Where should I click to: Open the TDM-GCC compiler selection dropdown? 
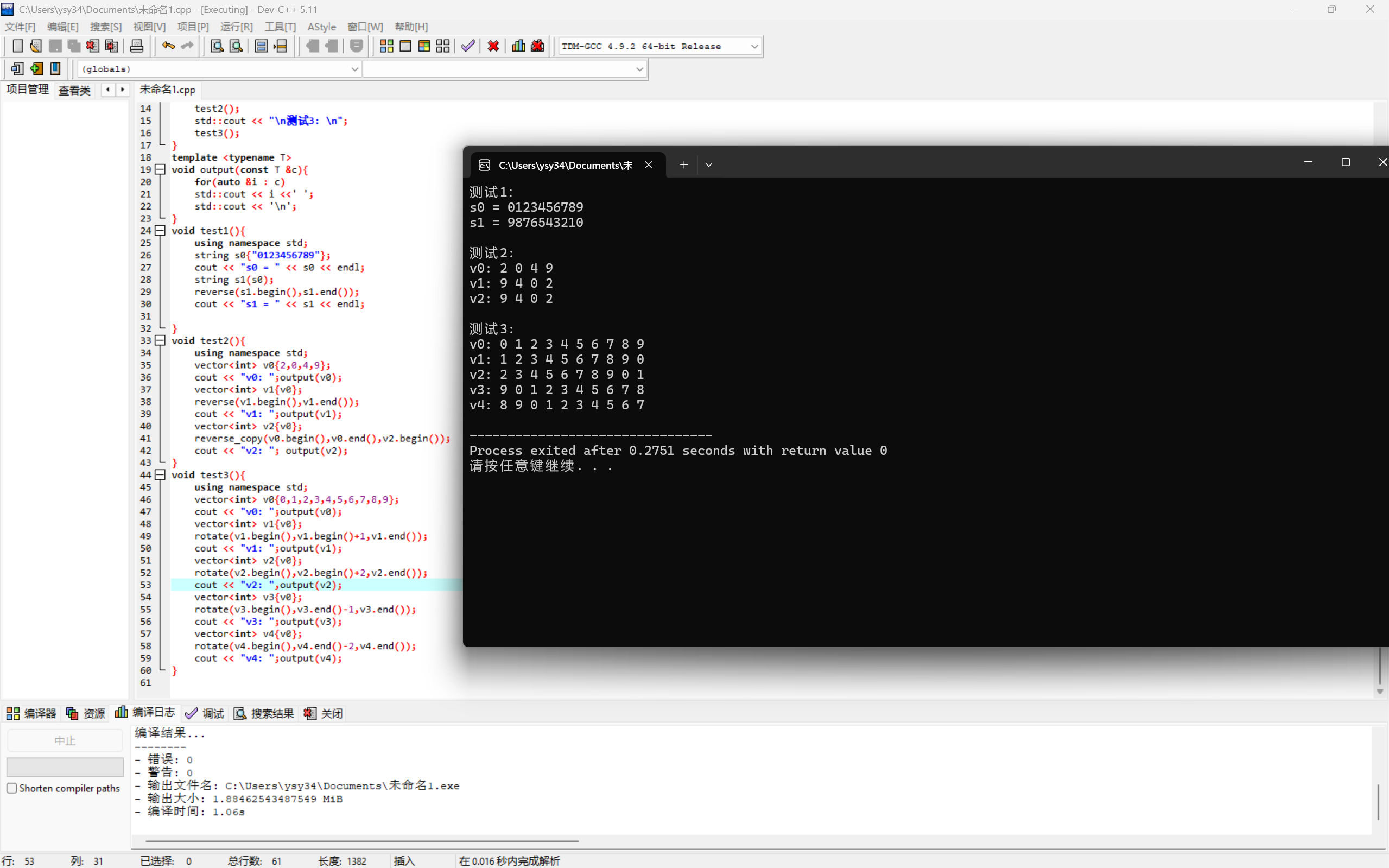(x=754, y=47)
